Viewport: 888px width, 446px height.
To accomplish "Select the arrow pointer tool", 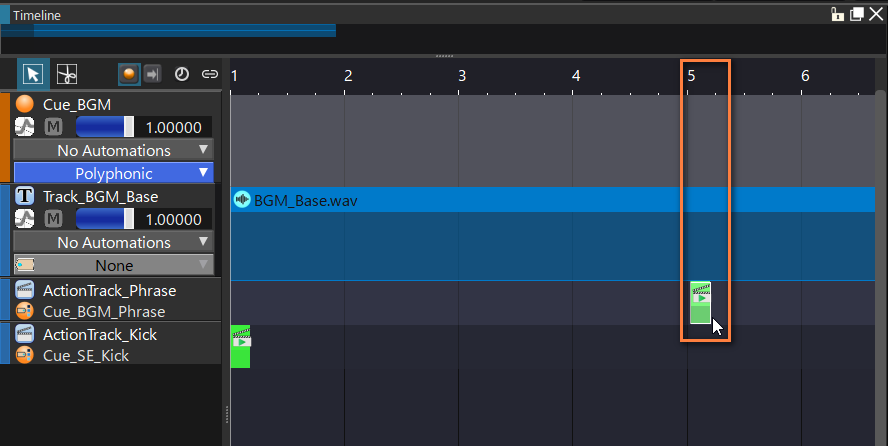I will pyautogui.click(x=33, y=74).
